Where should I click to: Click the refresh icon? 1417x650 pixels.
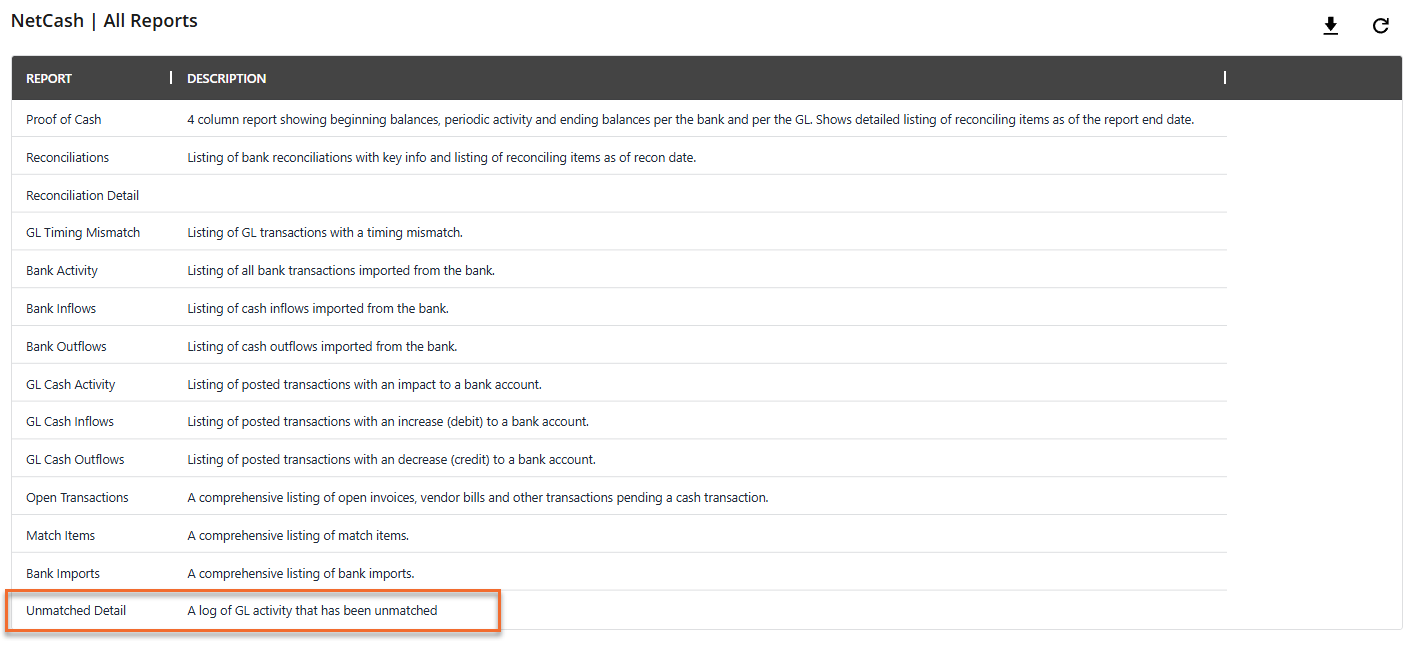(x=1380, y=26)
